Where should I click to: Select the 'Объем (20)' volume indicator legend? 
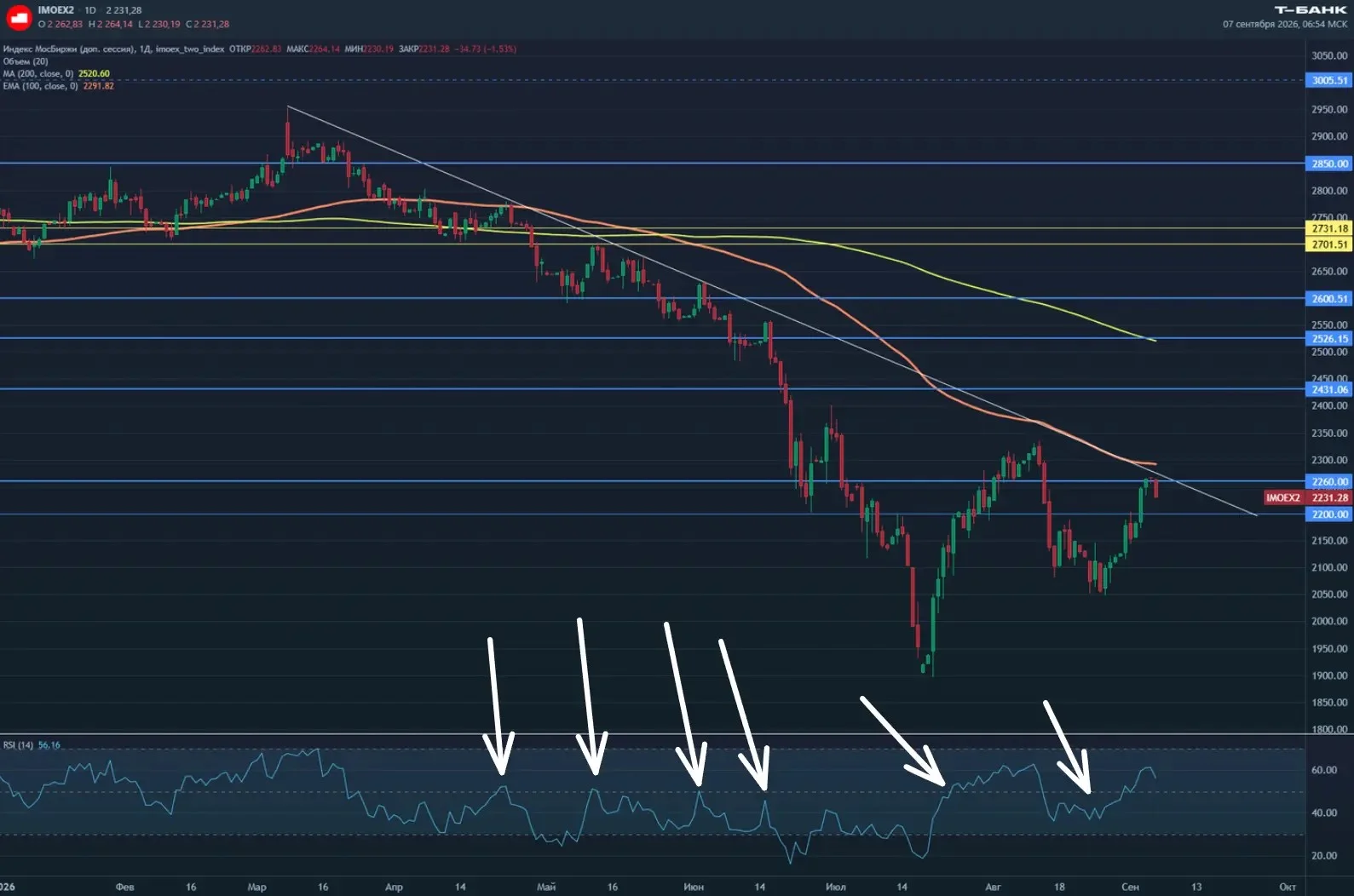click(x=26, y=61)
